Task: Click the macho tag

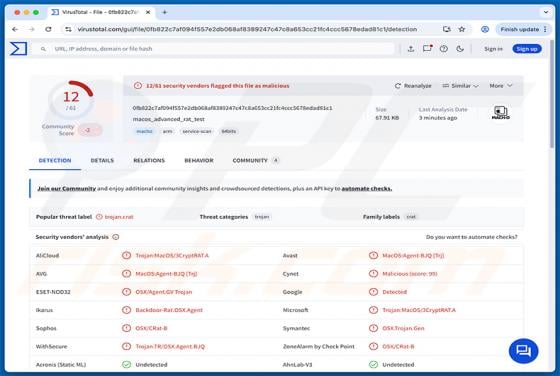Action: click(144, 131)
